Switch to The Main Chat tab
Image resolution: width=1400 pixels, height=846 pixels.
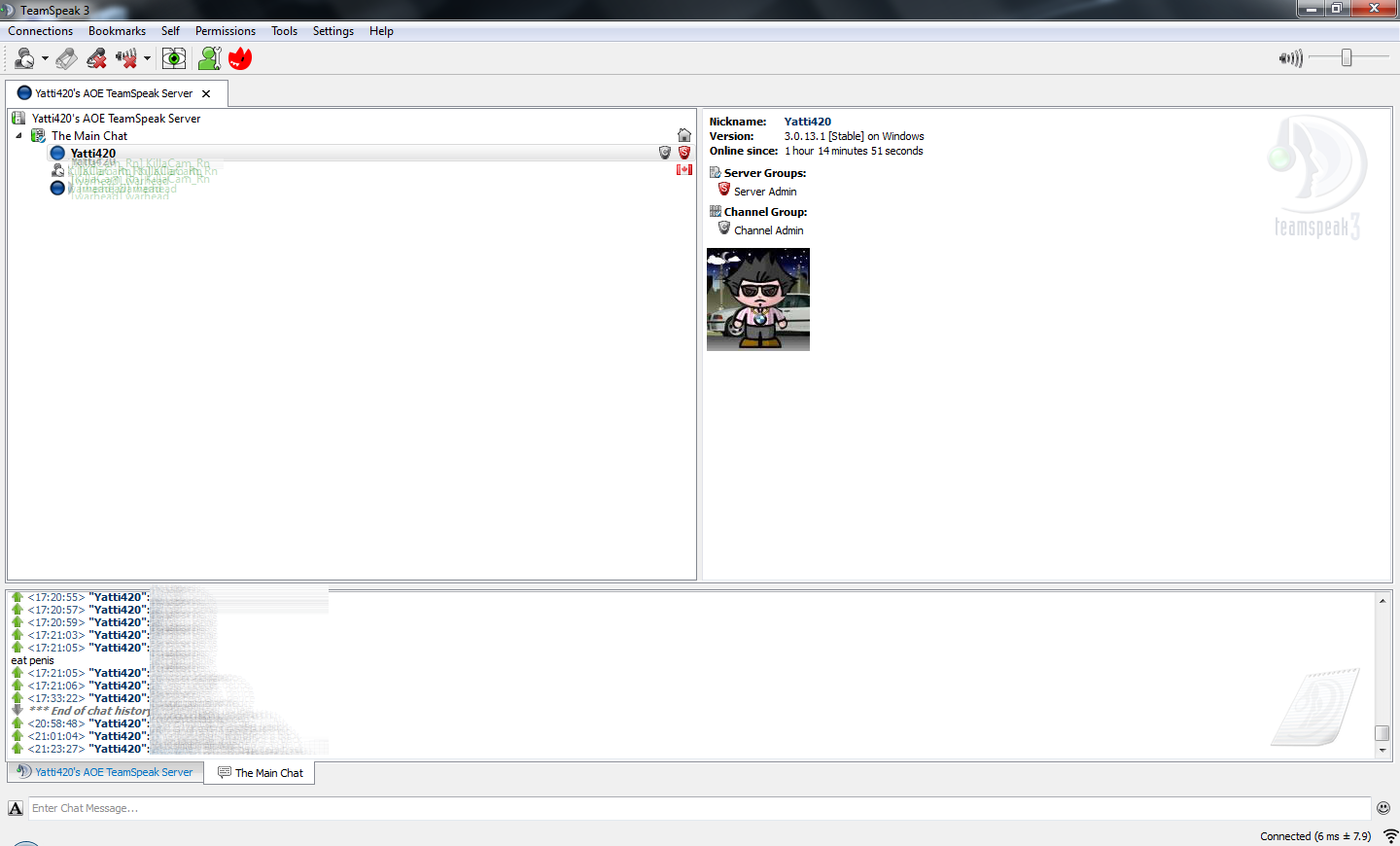[x=260, y=773]
